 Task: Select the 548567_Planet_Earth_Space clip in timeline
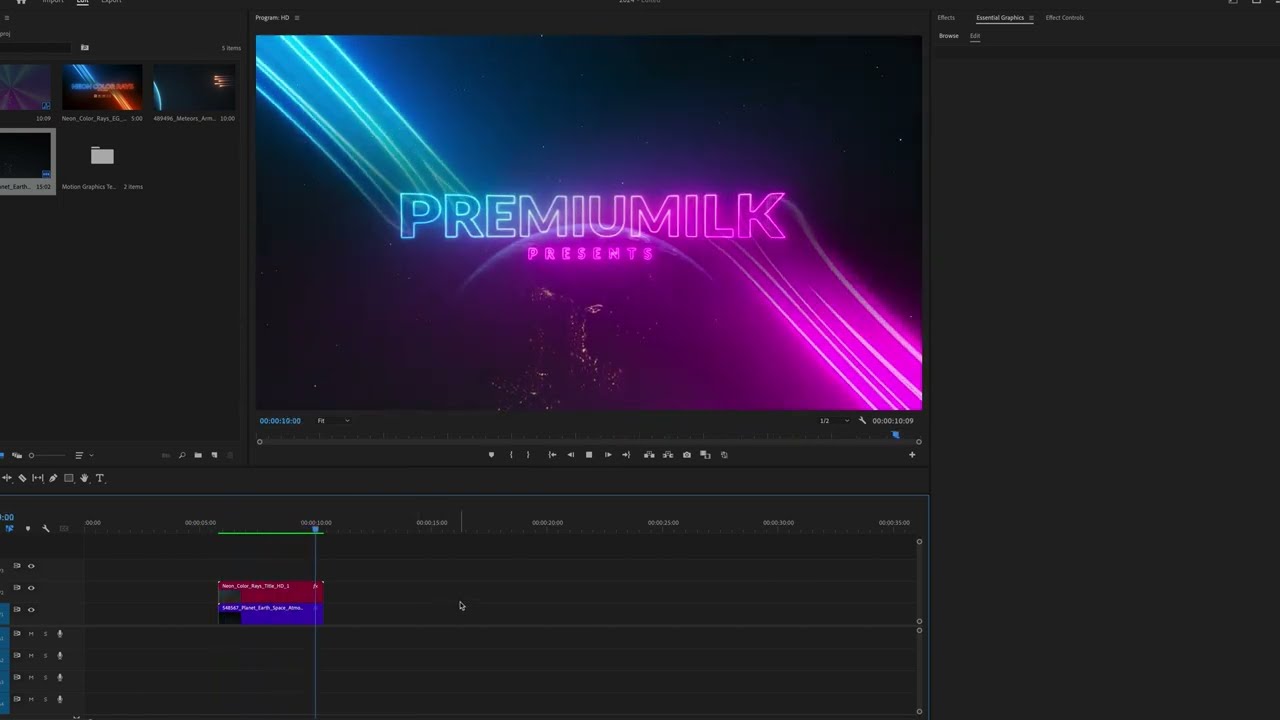[x=271, y=613]
